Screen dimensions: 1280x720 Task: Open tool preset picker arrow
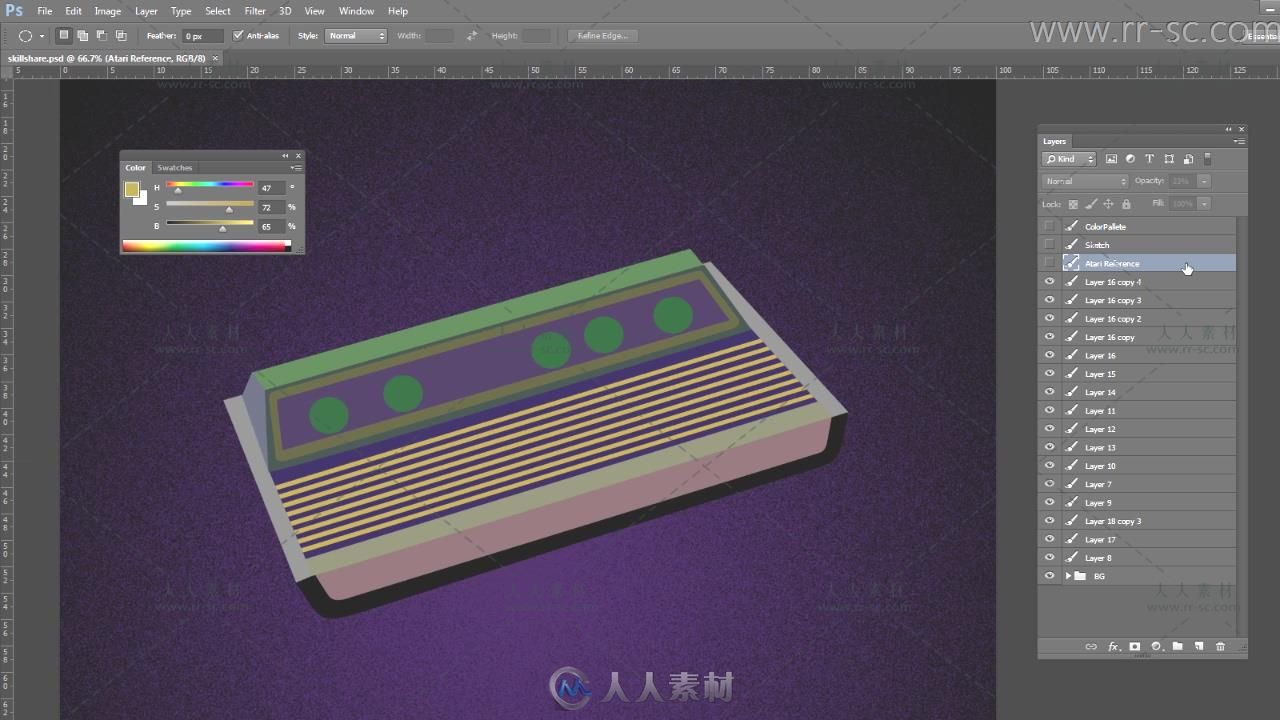coord(42,36)
